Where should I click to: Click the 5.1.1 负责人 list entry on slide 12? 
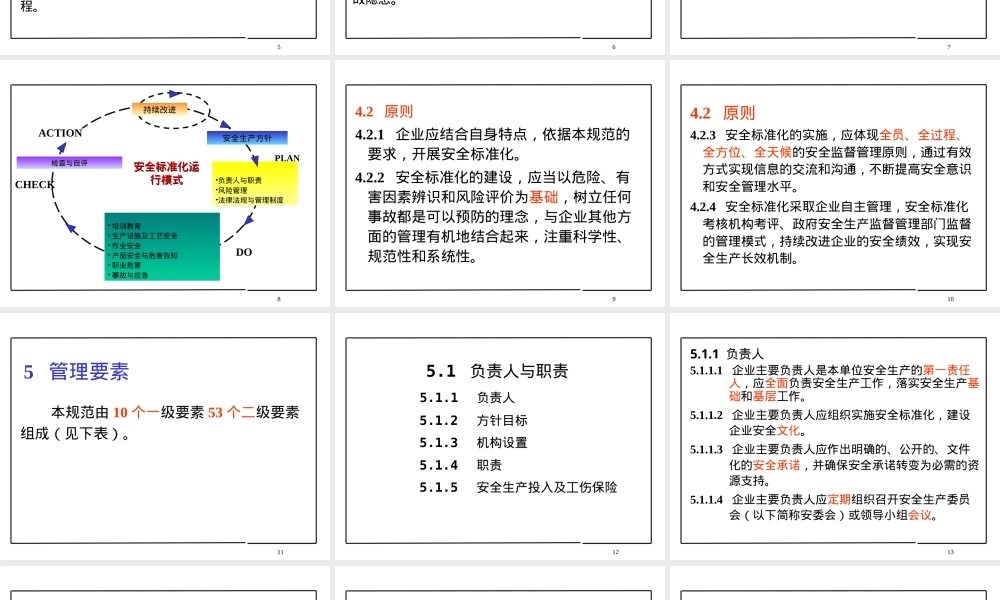point(467,398)
